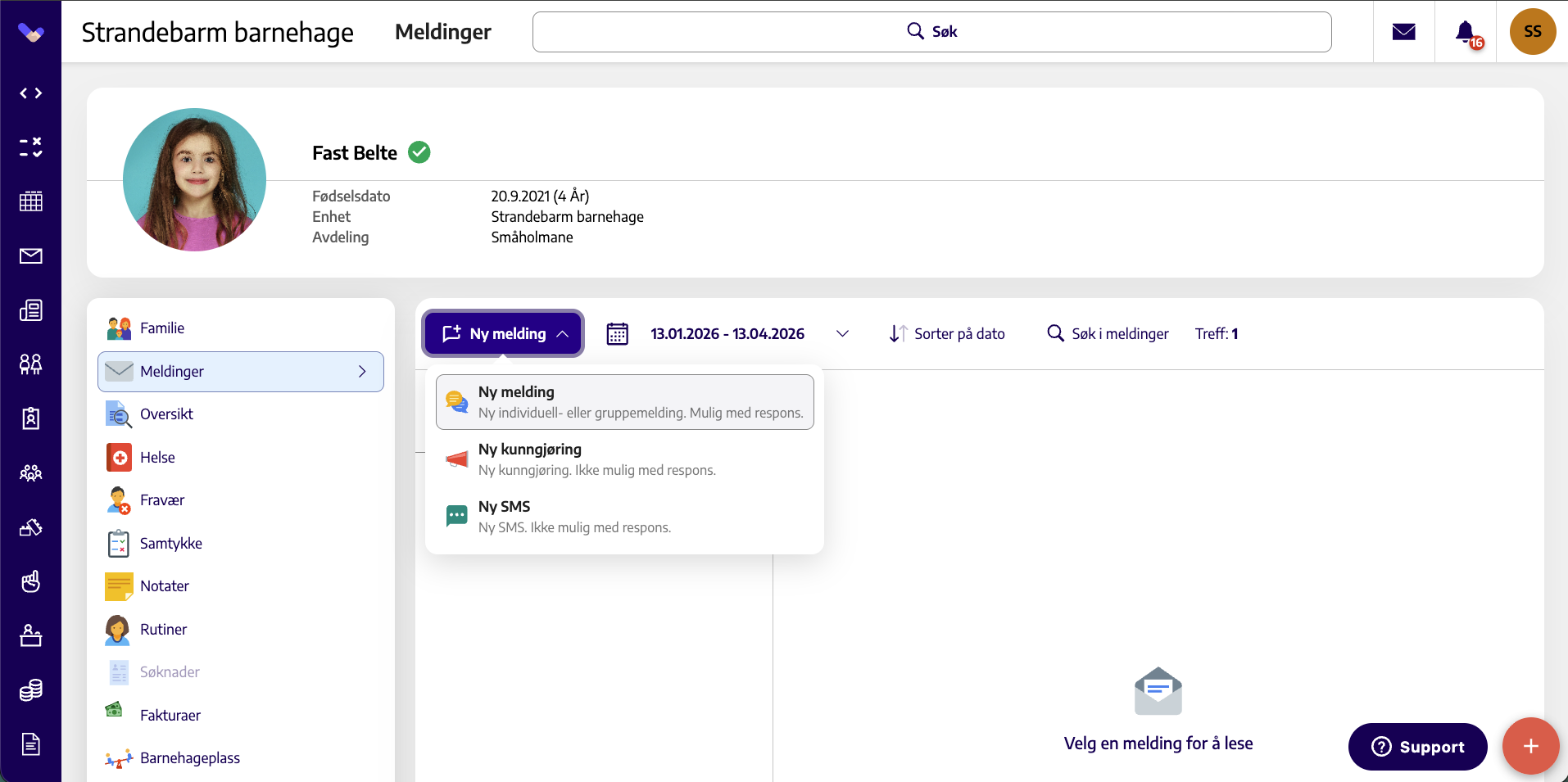Open the building blocks icon in left sidebar
Image resolution: width=1568 pixels, height=782 pixels.
[x=30, y=527]
